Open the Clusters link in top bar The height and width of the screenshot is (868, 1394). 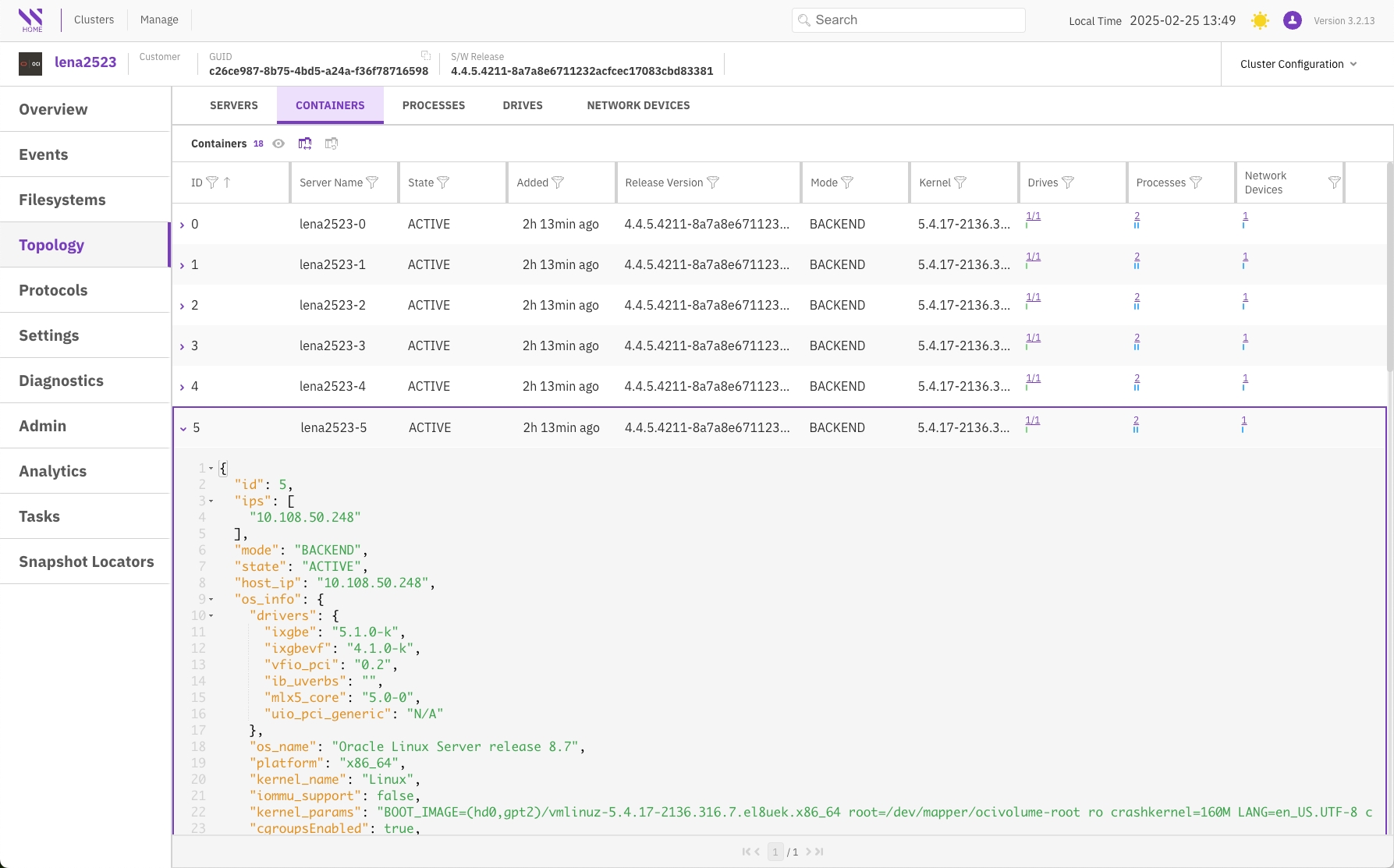pos(94,19)
